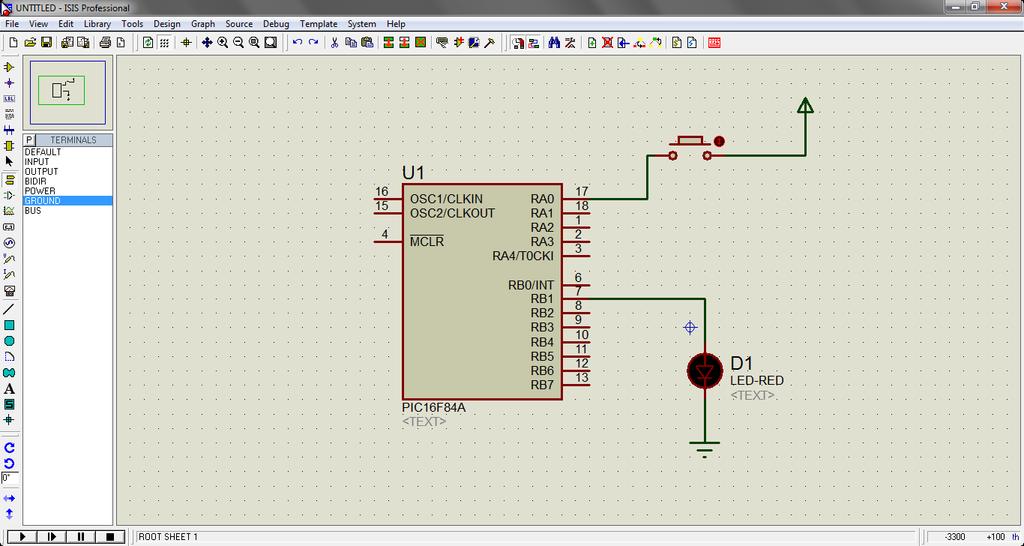The image size is (1024, 546).
Task: Select POWER in terminals list
Action: [x=68, y=191]
